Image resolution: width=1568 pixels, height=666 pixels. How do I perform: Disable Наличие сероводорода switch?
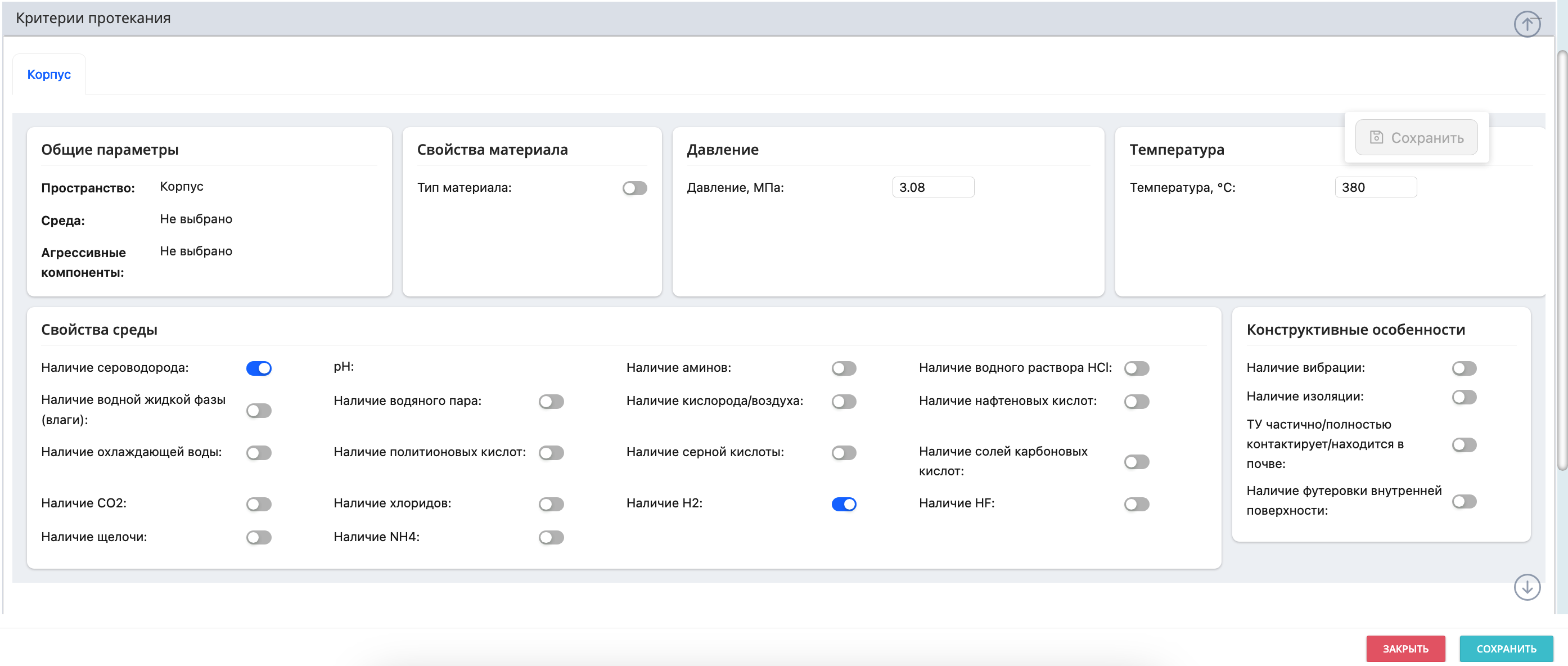(x=259, y=368)
